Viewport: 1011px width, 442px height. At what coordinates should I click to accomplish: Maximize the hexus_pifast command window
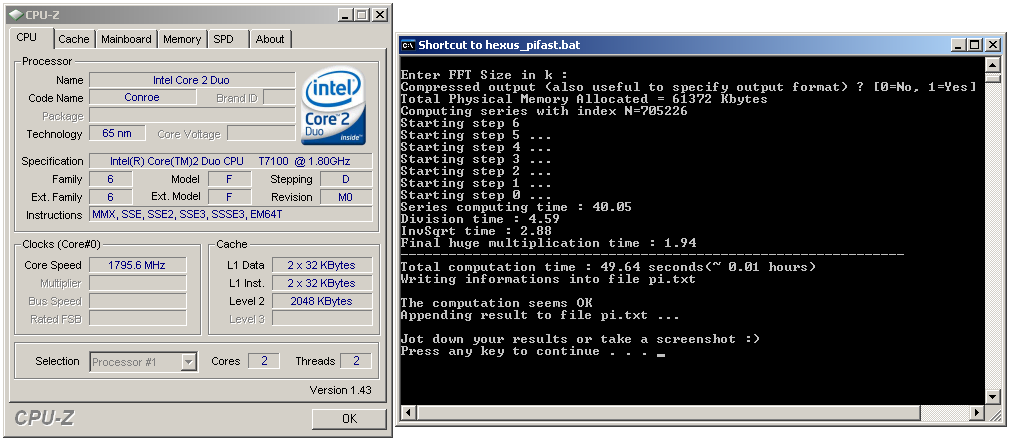[x=976, y=45]
